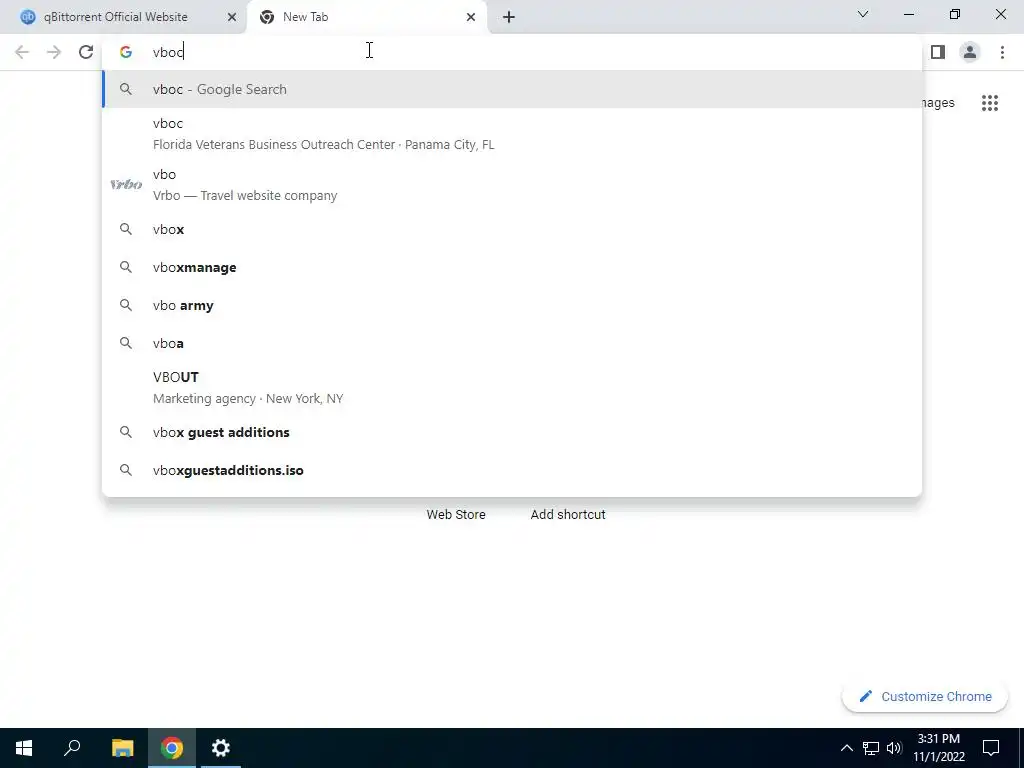The width and height of the screenshot is (1024, 768).
Task: Open File Explorer from taskbar
Action: tap(122, 748)
